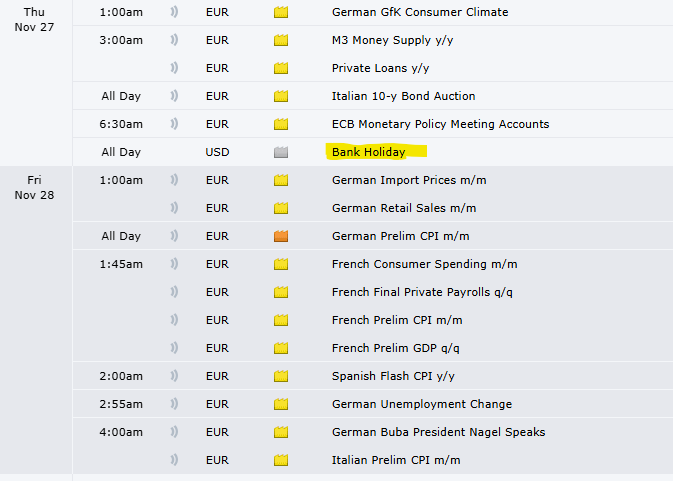Click the speaker icon for French Prelim GDP q/q
The image size is (673, 481).
point(175,348)
